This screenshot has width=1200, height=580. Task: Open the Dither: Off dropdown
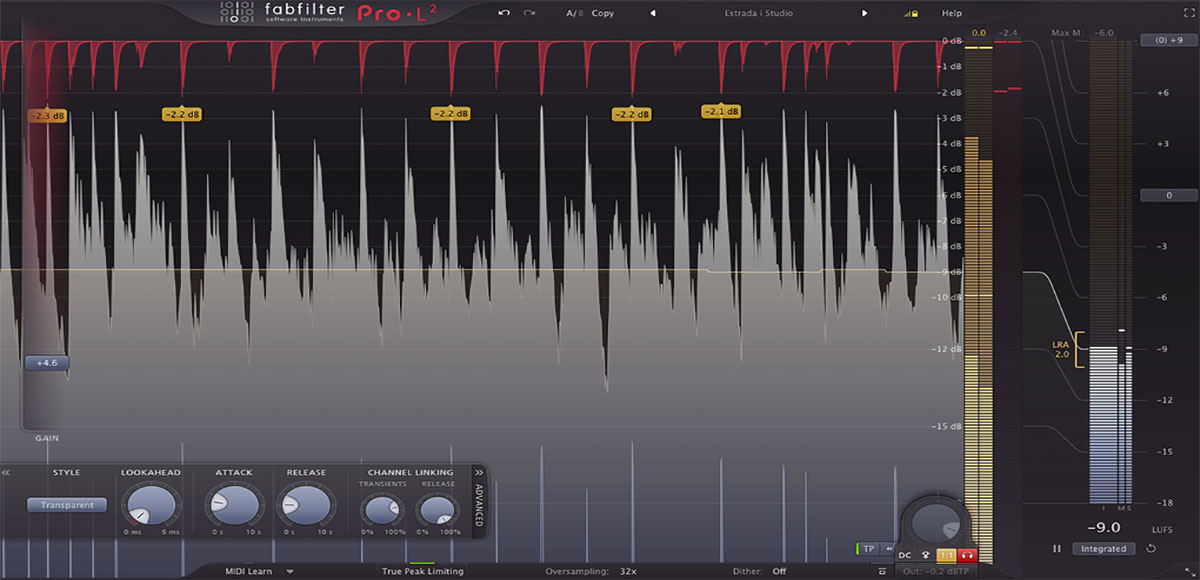tap(765, 571)
